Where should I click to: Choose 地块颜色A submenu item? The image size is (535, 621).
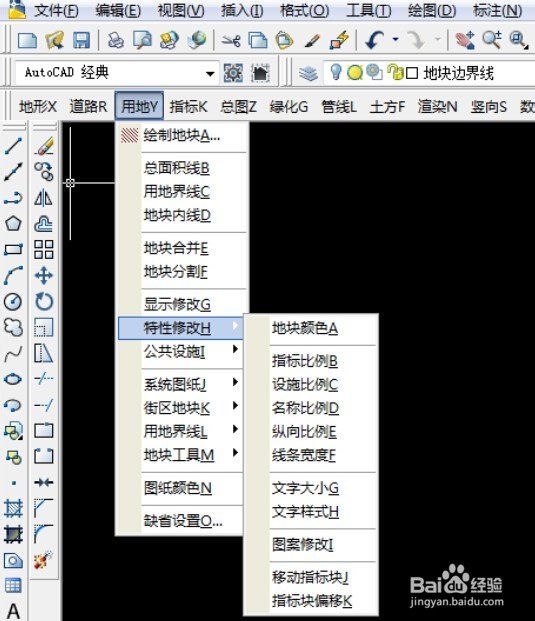(x=311, y=328)
